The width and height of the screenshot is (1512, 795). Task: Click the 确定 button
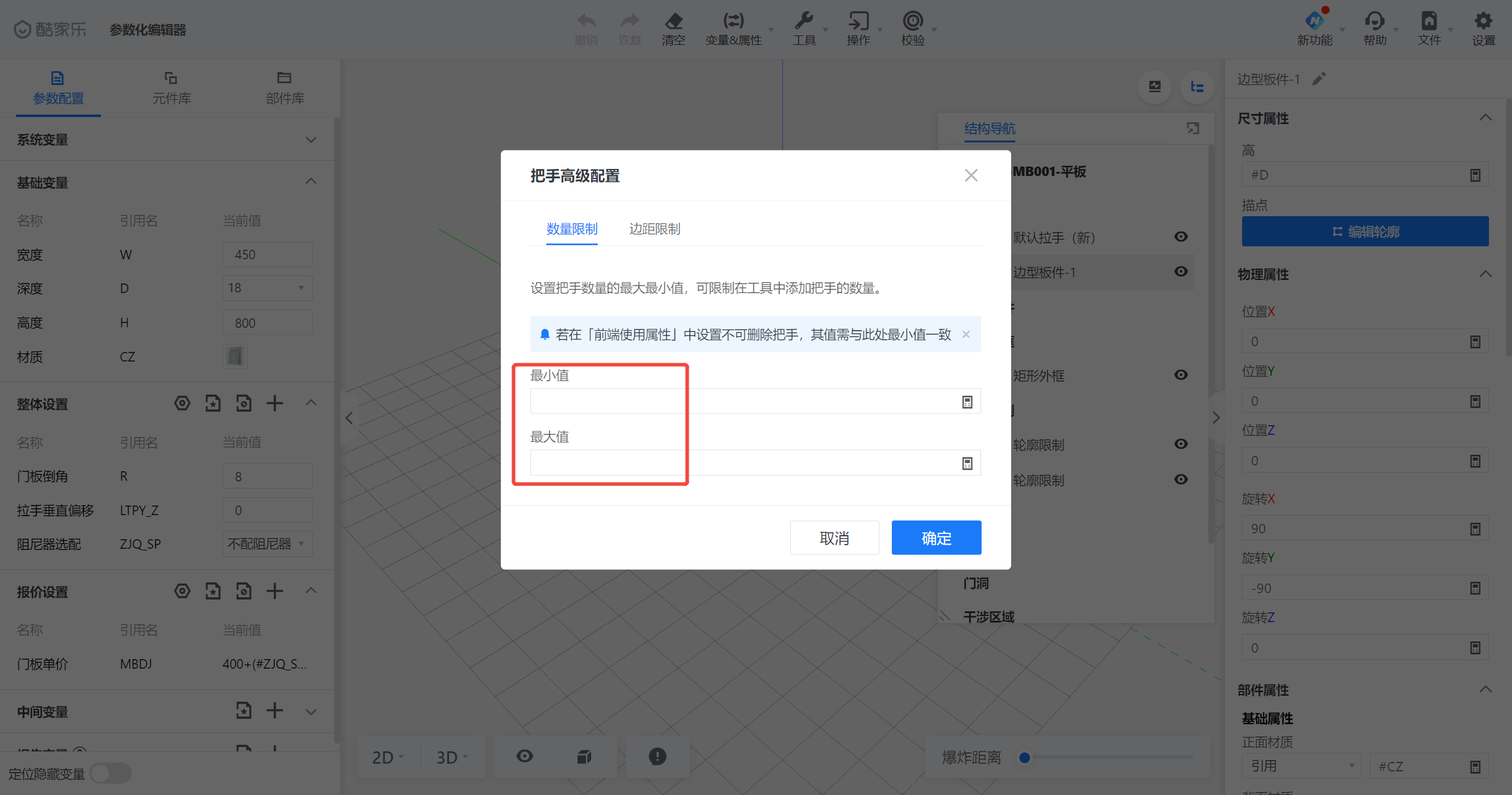[936, 537]
